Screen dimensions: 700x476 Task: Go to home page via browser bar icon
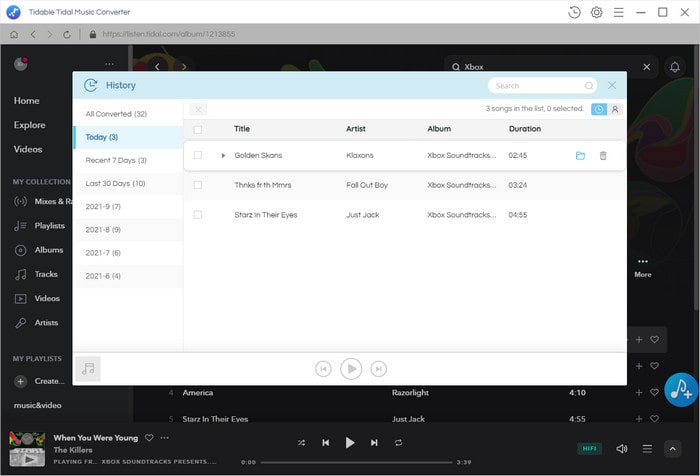pyautogui.click(x=14, y=34)
